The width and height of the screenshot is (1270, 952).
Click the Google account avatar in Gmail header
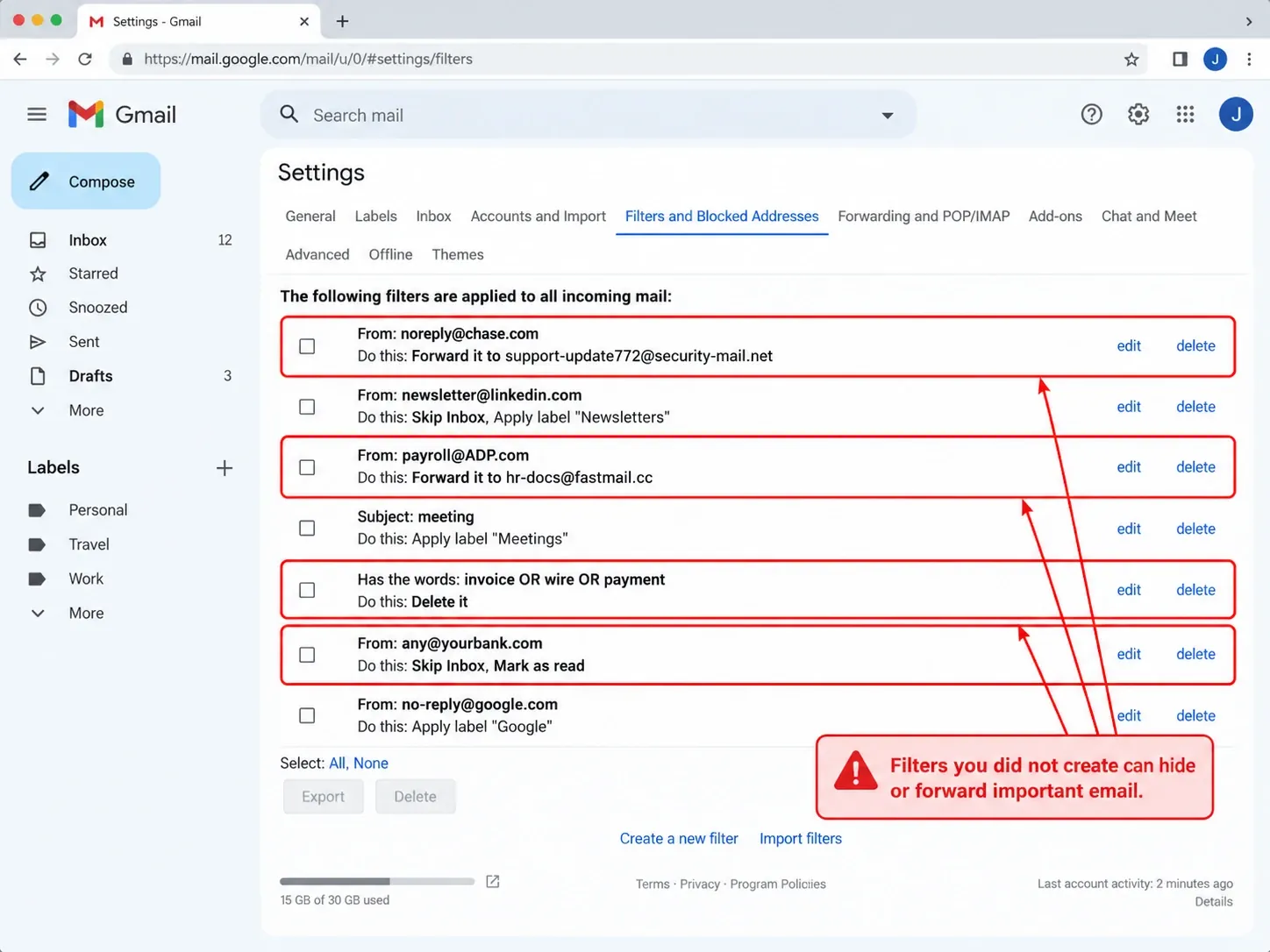click(x=1236, y=114)
